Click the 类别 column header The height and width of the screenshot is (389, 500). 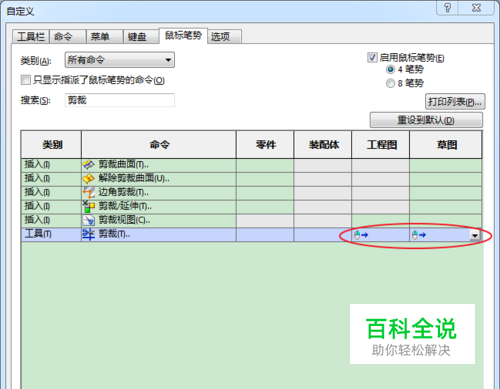coord(52,145)
